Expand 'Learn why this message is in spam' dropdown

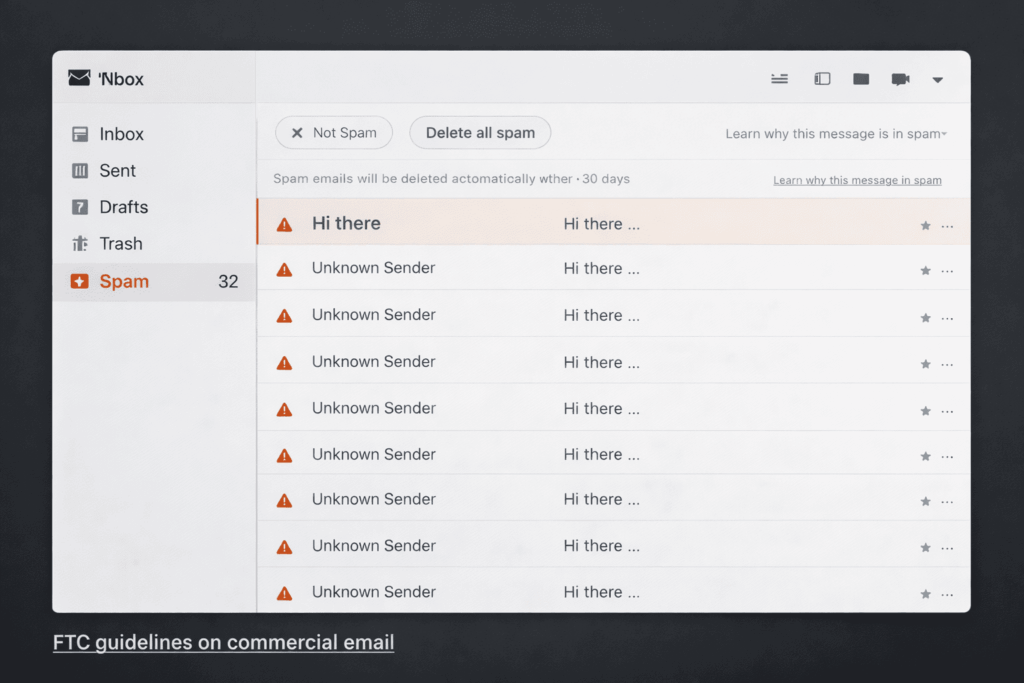[836, 134]
